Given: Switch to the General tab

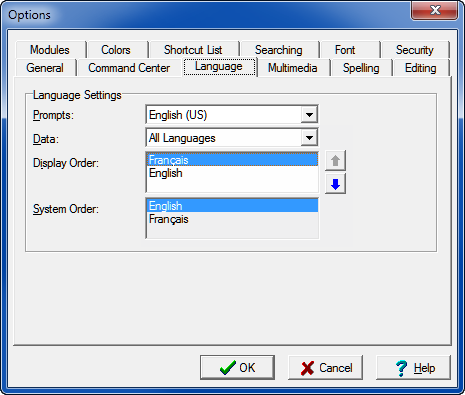Looking at the screenshot, I should coord(45,68).
